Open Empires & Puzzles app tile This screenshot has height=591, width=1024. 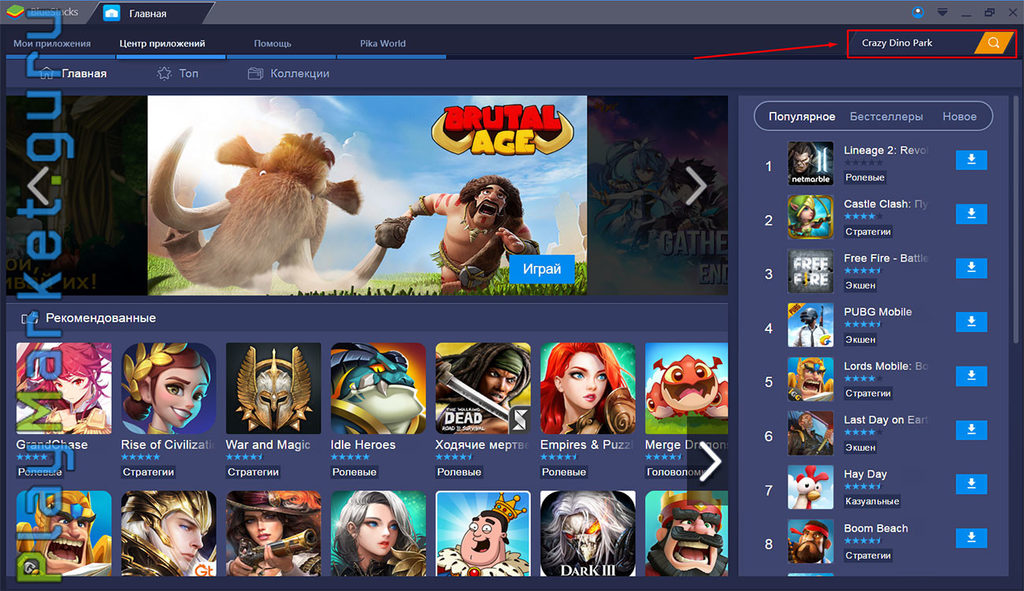point(587,389)
